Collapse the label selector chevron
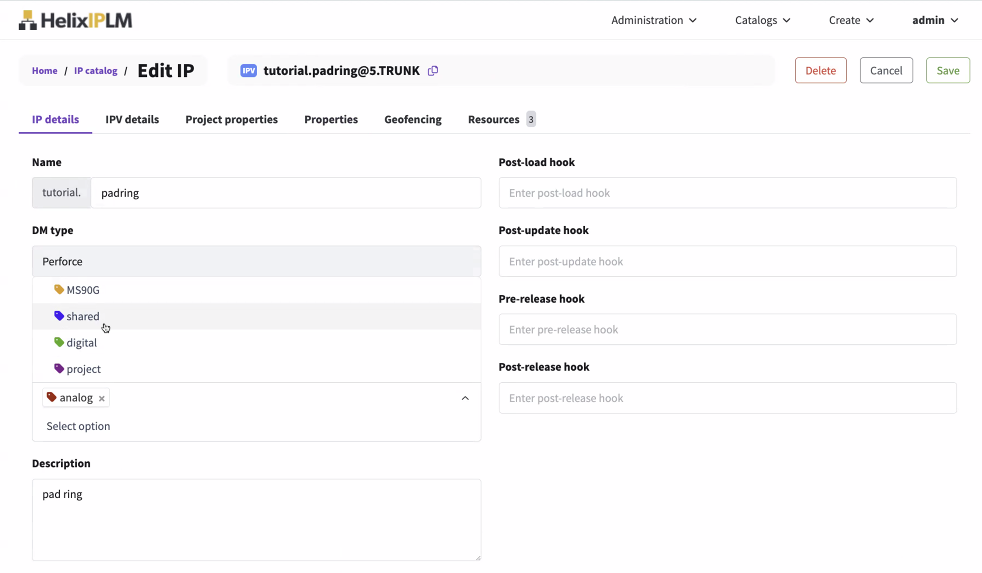The height and width of the screenshot is (573, 982). (465, 398)
